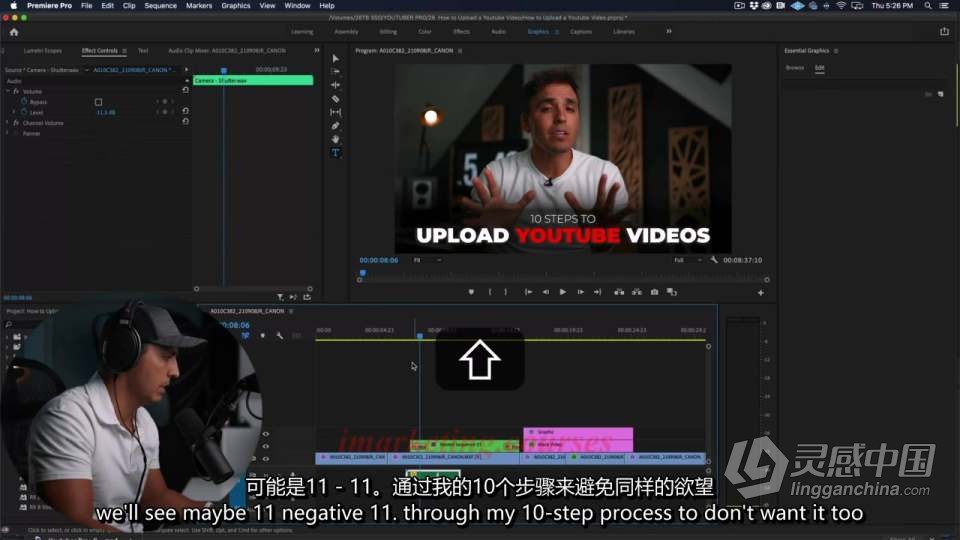Expand the Level parameter
Image resolution: width=960 pixels, height=540 pixels.
[x=14, y=112]
